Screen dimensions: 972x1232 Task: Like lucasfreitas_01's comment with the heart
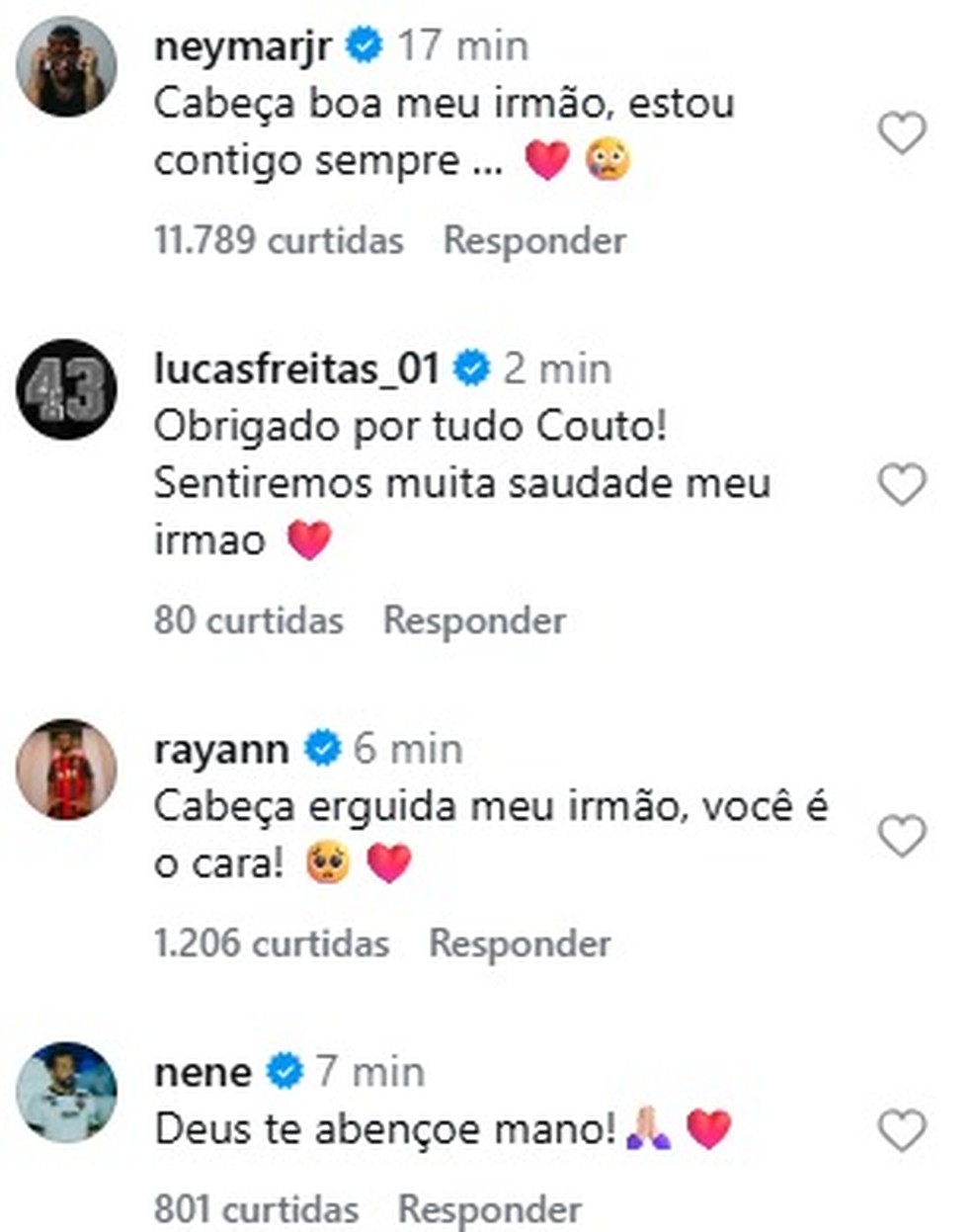tap(902, 484)
